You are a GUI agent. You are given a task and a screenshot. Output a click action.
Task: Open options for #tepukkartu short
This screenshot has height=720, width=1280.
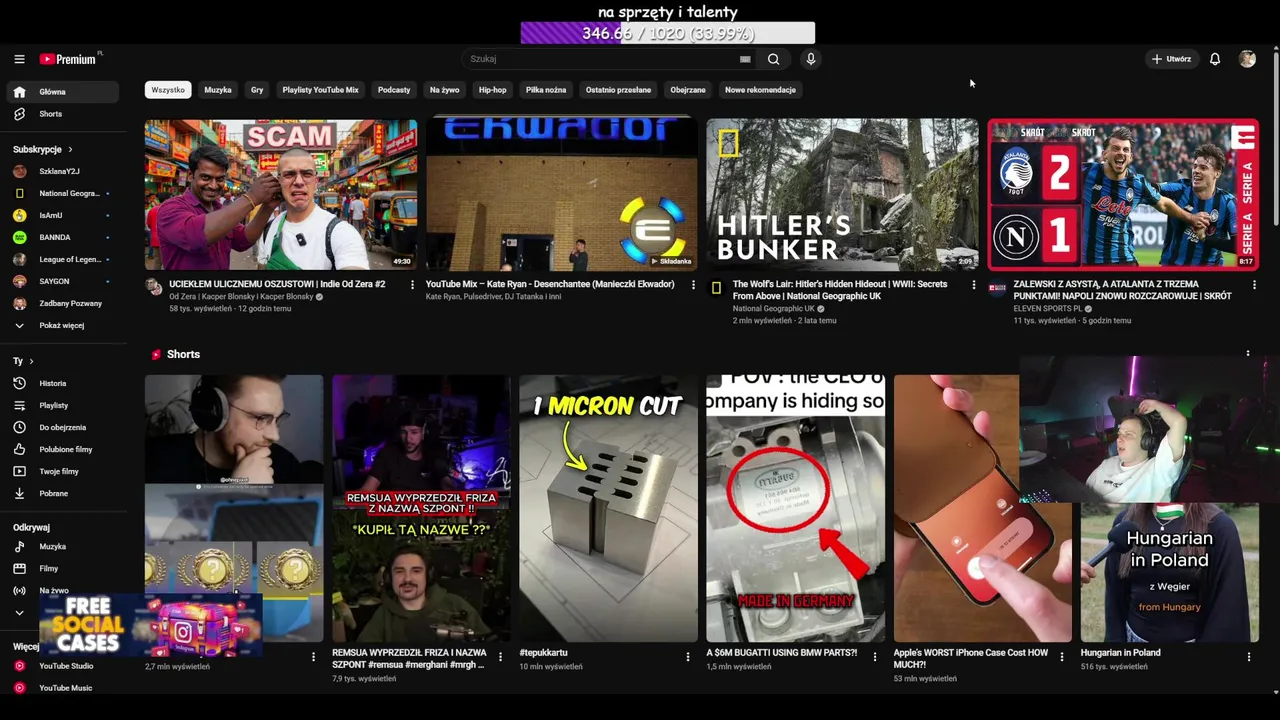click(688, 657)
